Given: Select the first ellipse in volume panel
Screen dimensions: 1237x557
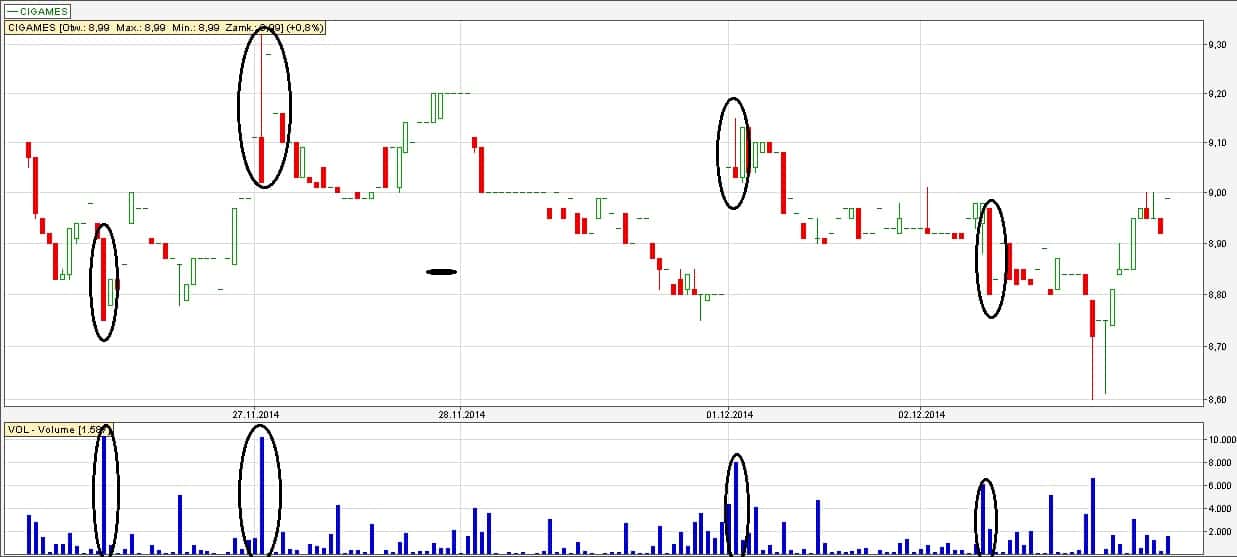Looking at the screenshot, I should [104, 489].
